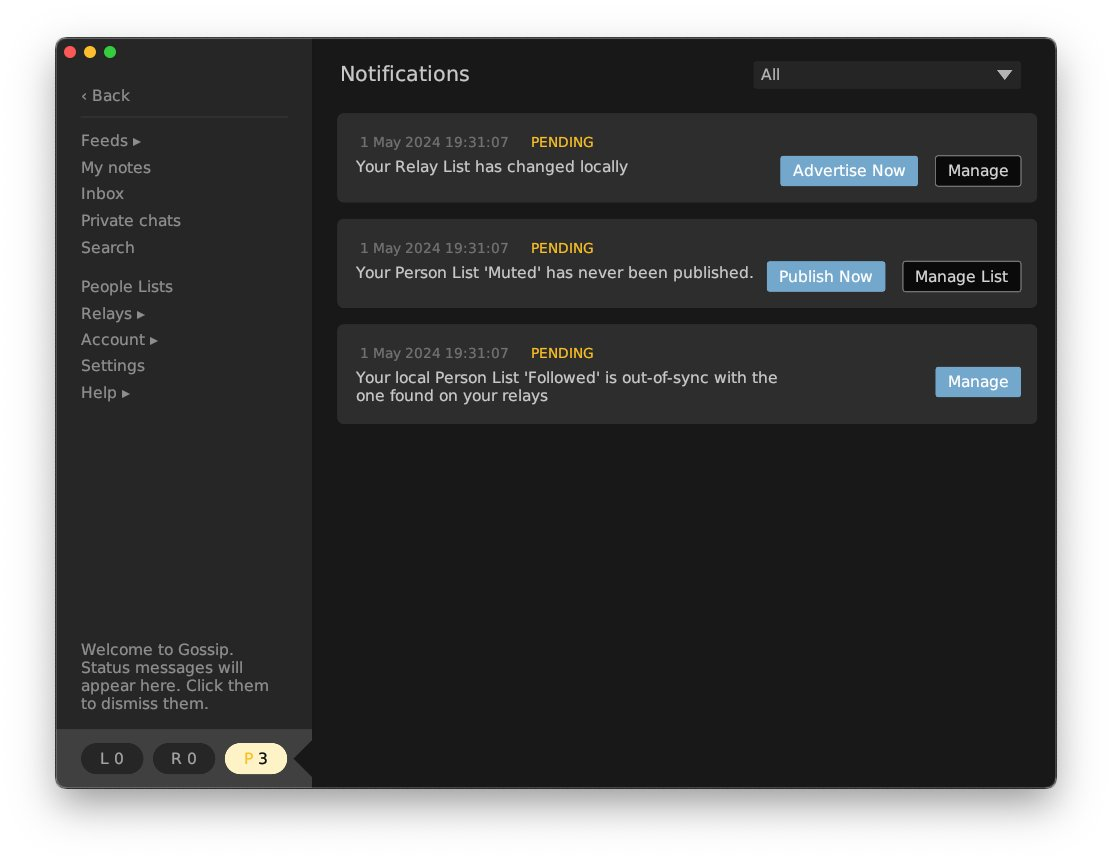The image size is (1112, 862).
Task: Open the Search page
Action: coord(107,248)
